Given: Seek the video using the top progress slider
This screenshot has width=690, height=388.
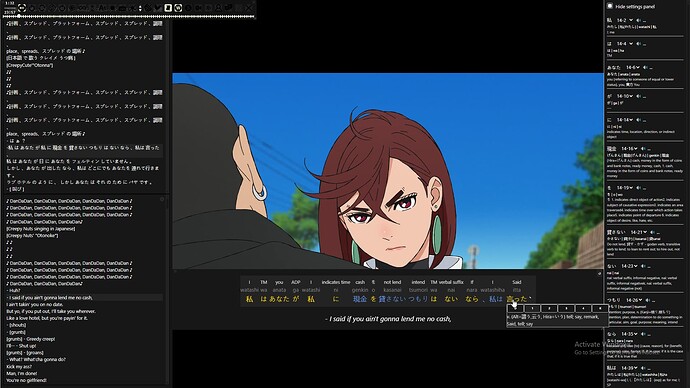Looking at the screenshot, I should (128, 17).
